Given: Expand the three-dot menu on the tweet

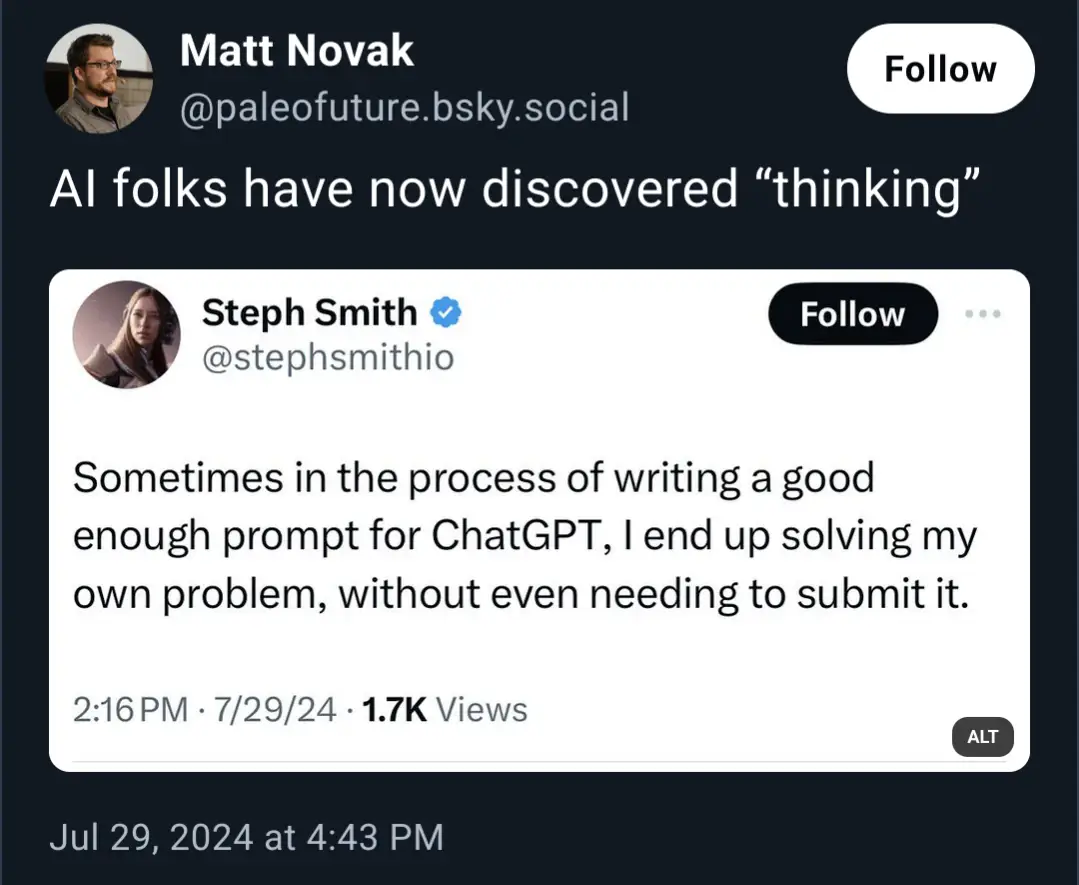Looking at the screenshot, I should [984, 313].
